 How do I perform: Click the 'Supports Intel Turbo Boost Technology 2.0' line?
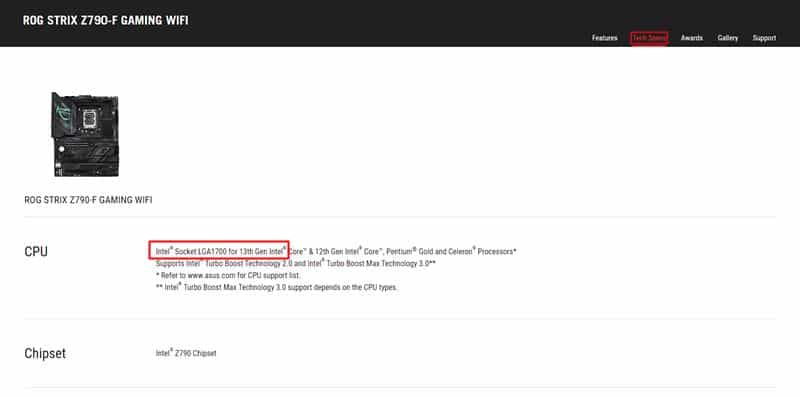click(x=295, y=263)
